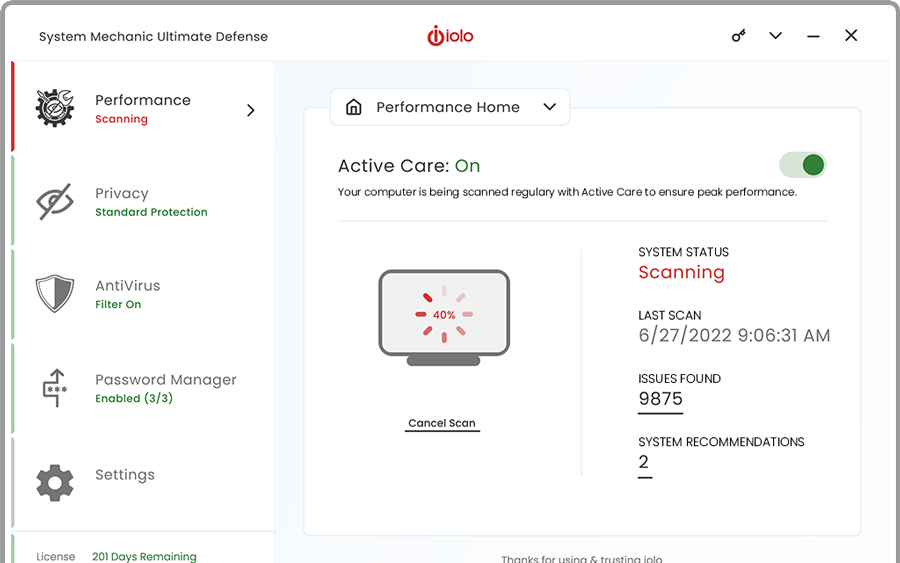The width and height of the screenshot is (900, 563).
Task: Click the monitor showing 40% scan progress
Action: (x=444, y=317)
